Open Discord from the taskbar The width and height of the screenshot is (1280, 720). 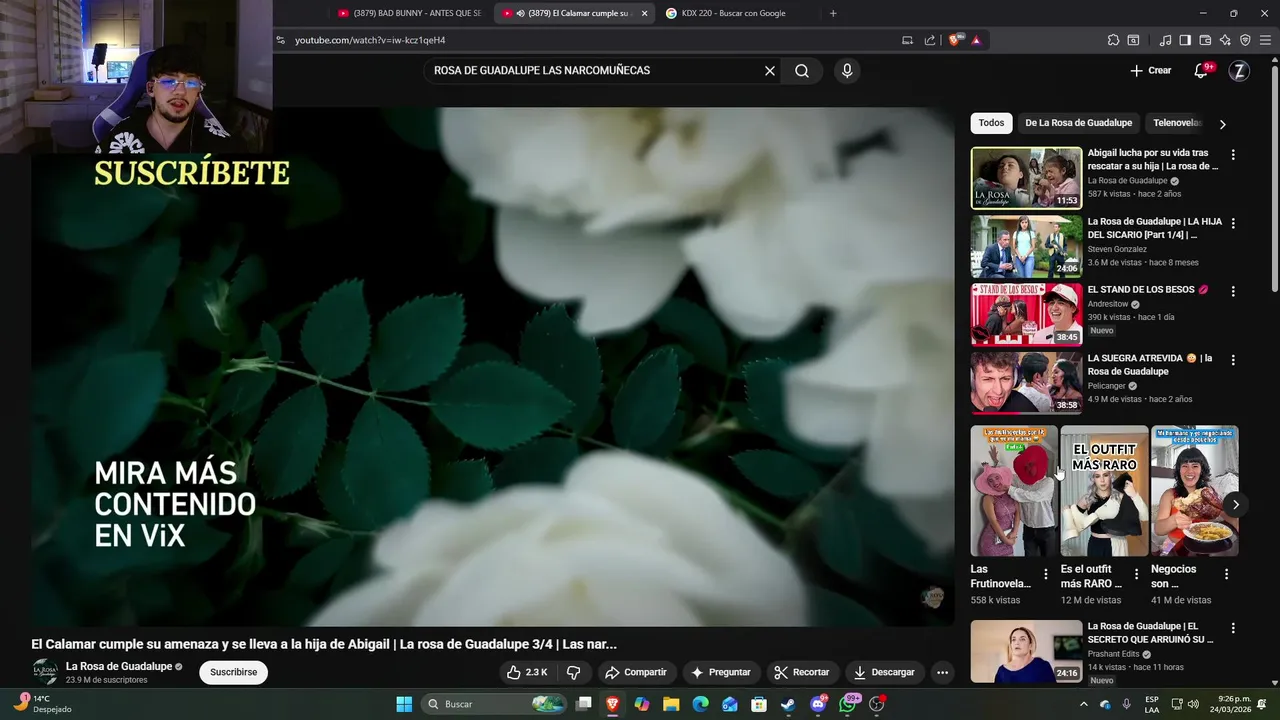click(x=818, y=704)
